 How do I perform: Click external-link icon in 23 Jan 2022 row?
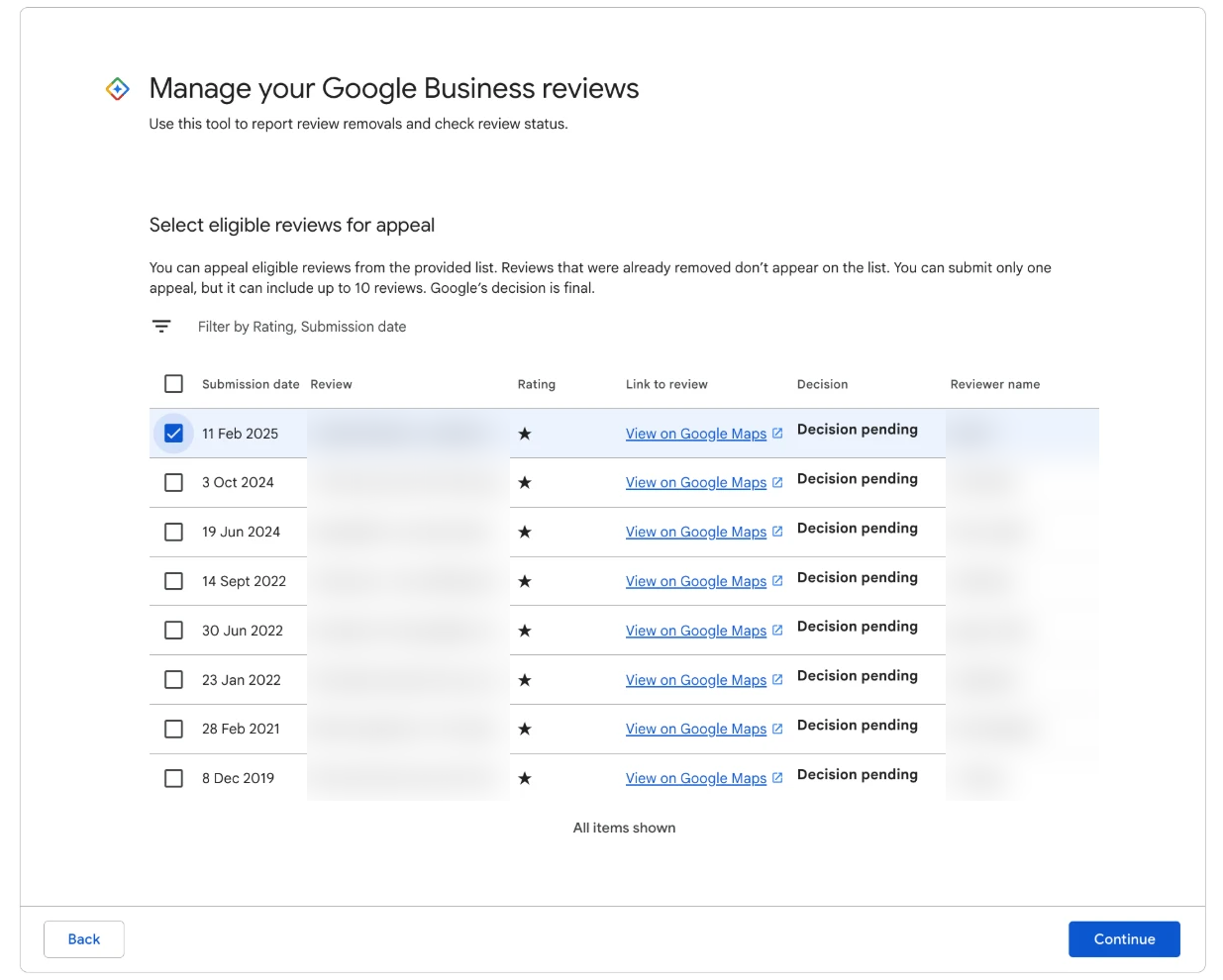777,680
